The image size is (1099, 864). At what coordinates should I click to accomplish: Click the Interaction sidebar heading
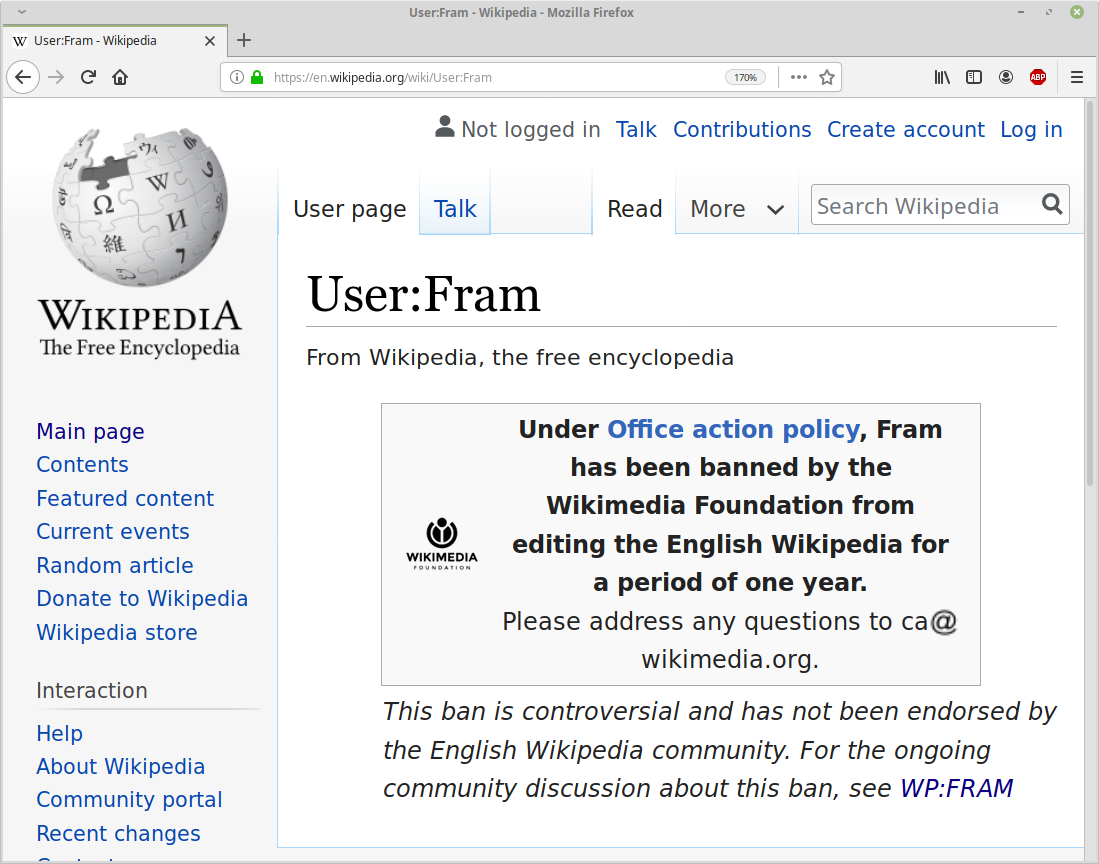point(92,691)
